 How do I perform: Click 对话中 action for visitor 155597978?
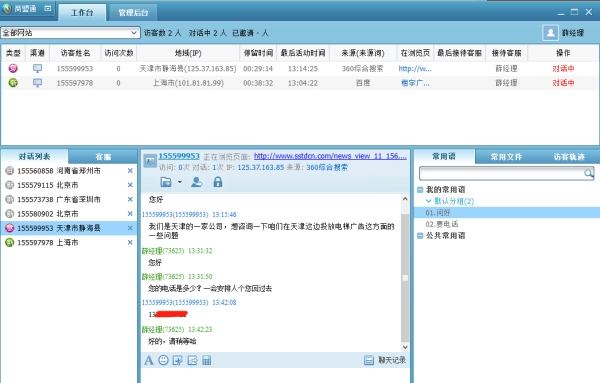click(x=563, y=83)
